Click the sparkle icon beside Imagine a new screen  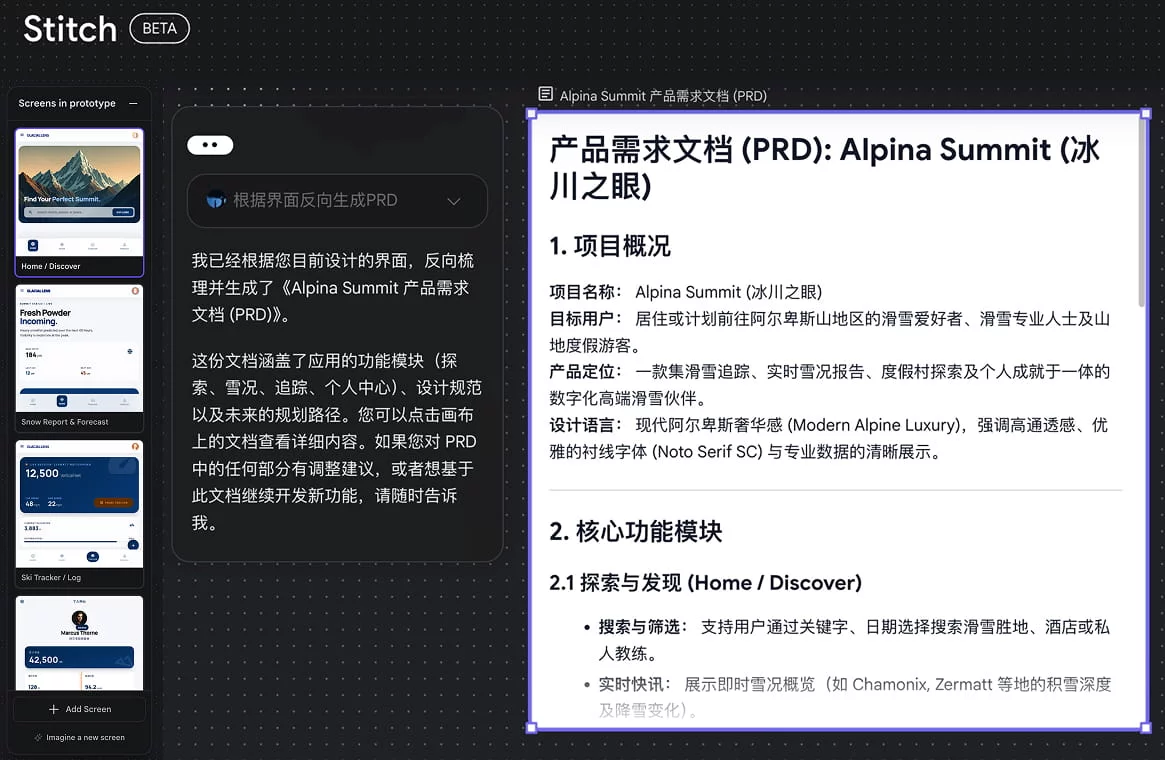[38, 738]
